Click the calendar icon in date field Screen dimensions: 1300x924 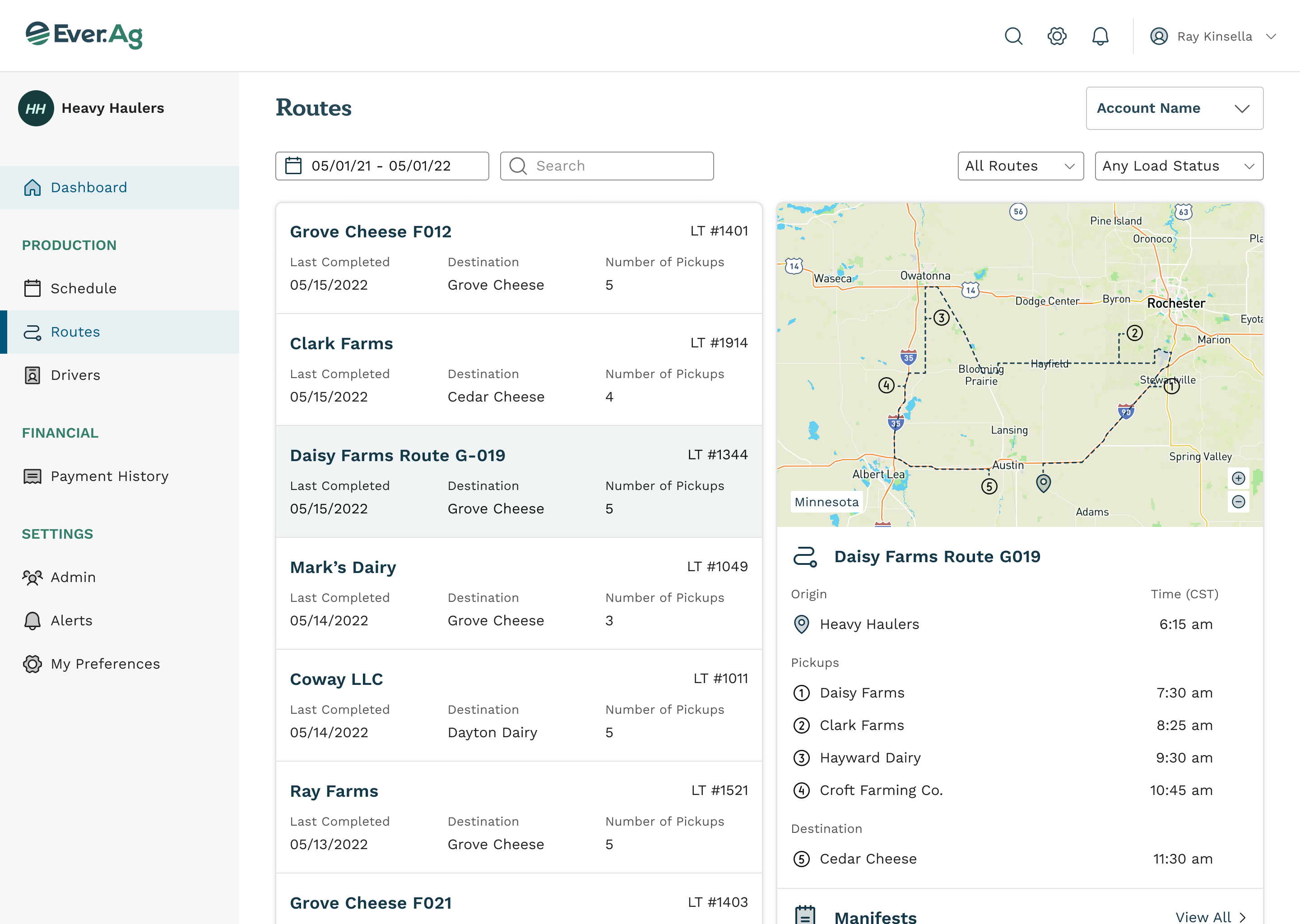point(293,166)
